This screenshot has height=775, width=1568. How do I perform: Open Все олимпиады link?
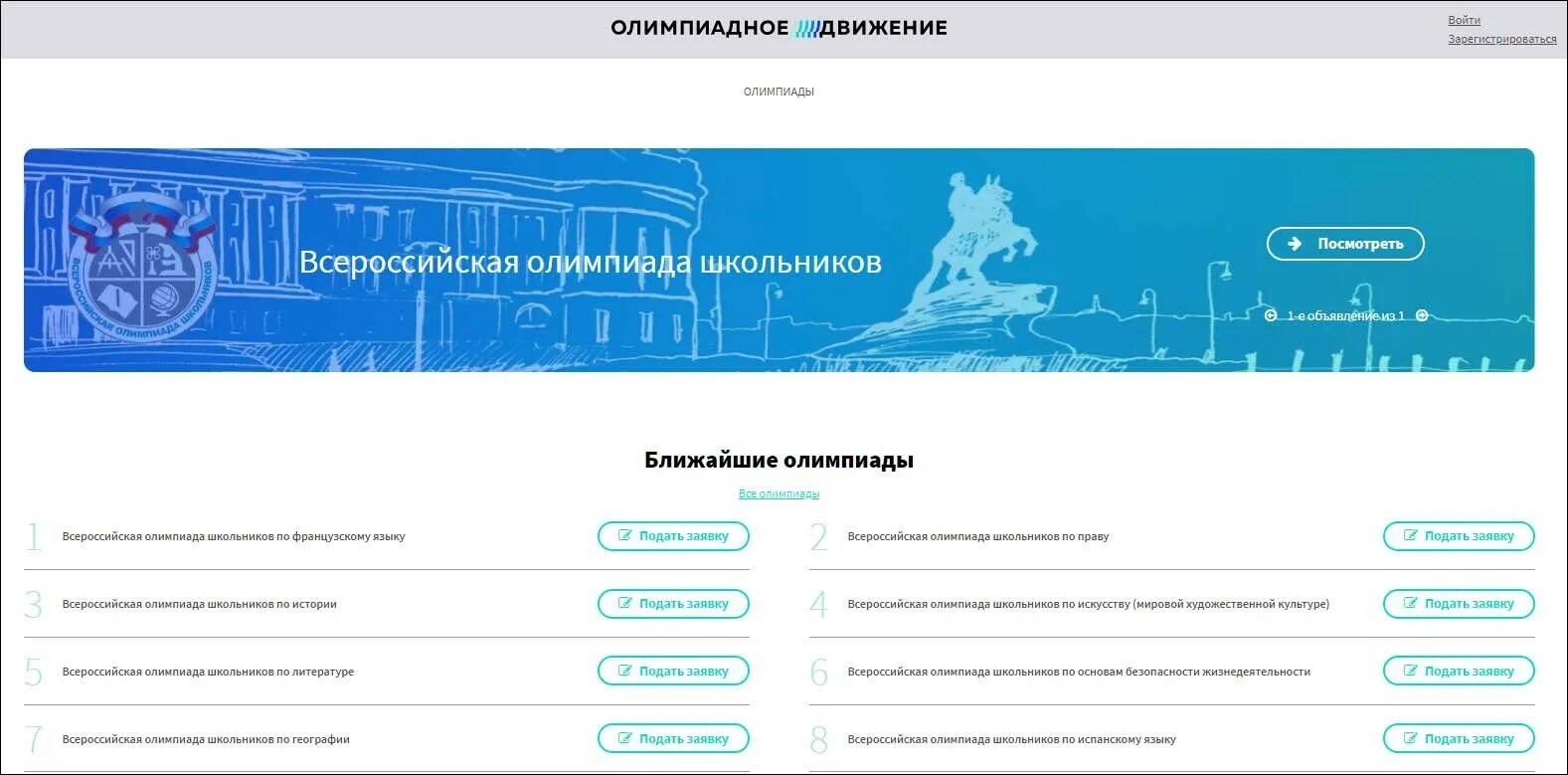779,493
